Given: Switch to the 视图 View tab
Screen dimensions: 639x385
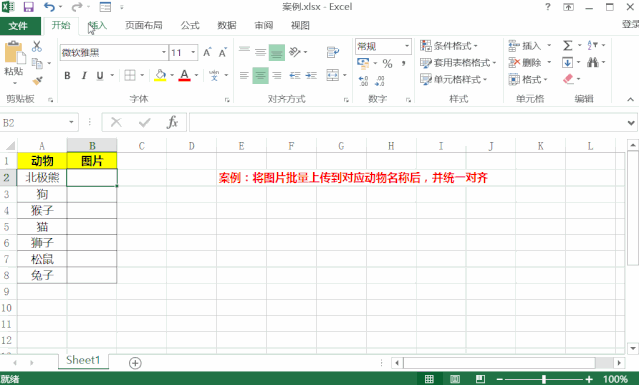Looking at the screenshot, I should 300,25.
